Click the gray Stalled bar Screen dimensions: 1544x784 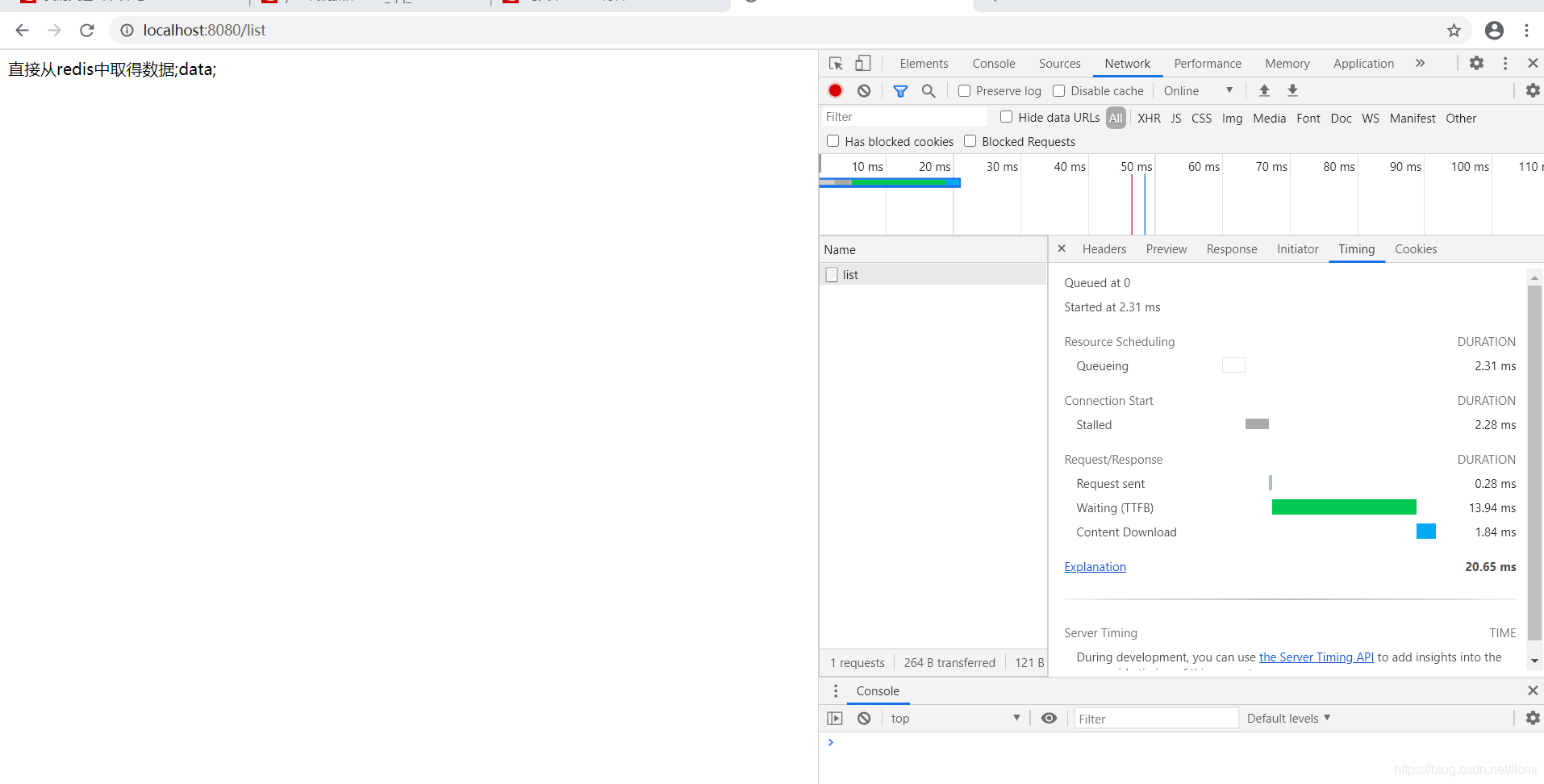(x=1257, y=424)
